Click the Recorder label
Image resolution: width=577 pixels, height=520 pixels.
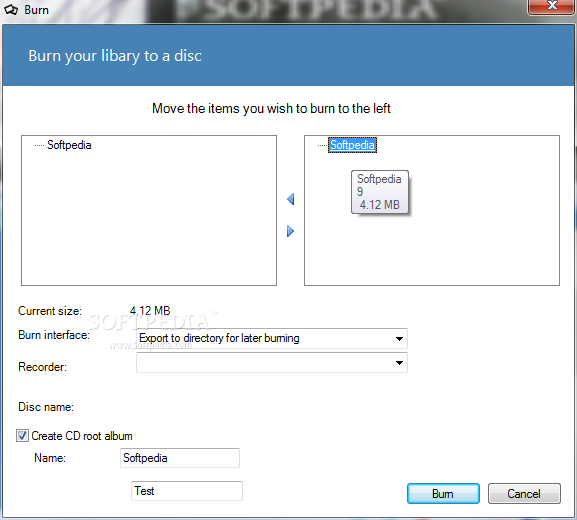pyautogui.click(x=42, y=367)
